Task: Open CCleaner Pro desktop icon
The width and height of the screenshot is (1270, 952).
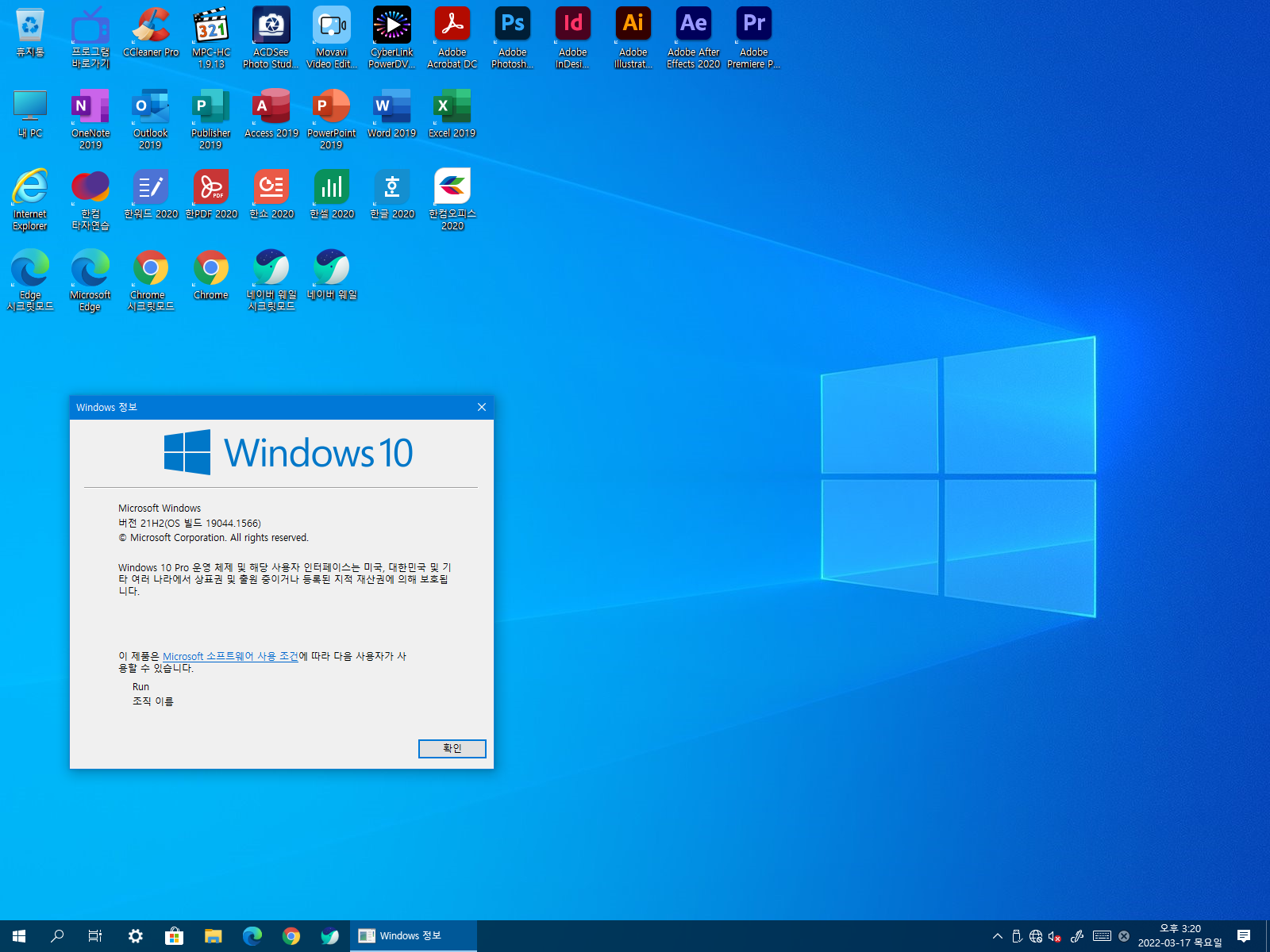Action: point(151,33)
